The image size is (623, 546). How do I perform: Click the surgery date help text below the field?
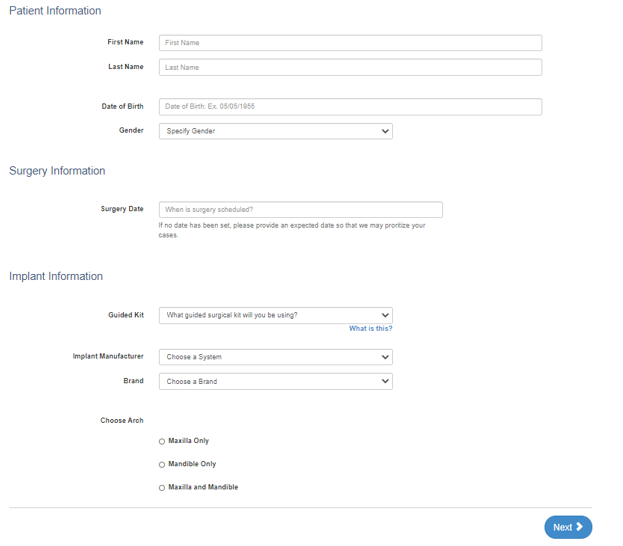coord(291,230)
